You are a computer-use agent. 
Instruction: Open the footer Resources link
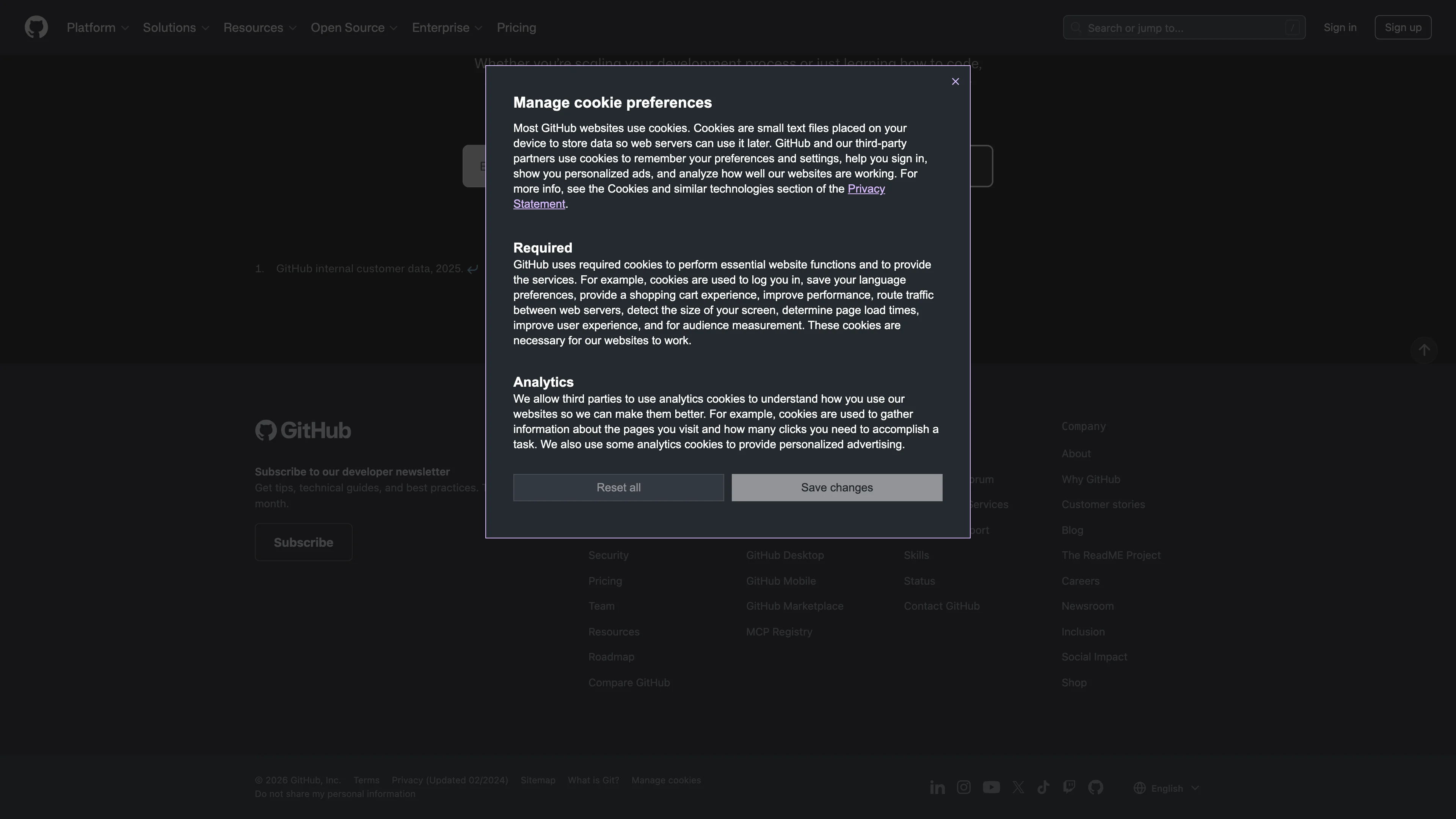click(x=614, y=632)
